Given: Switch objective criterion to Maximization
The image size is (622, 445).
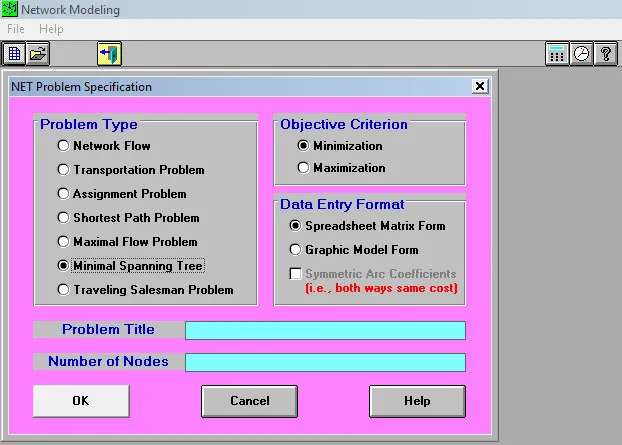Looking at the screenshot, I should [x=304, y=168].
